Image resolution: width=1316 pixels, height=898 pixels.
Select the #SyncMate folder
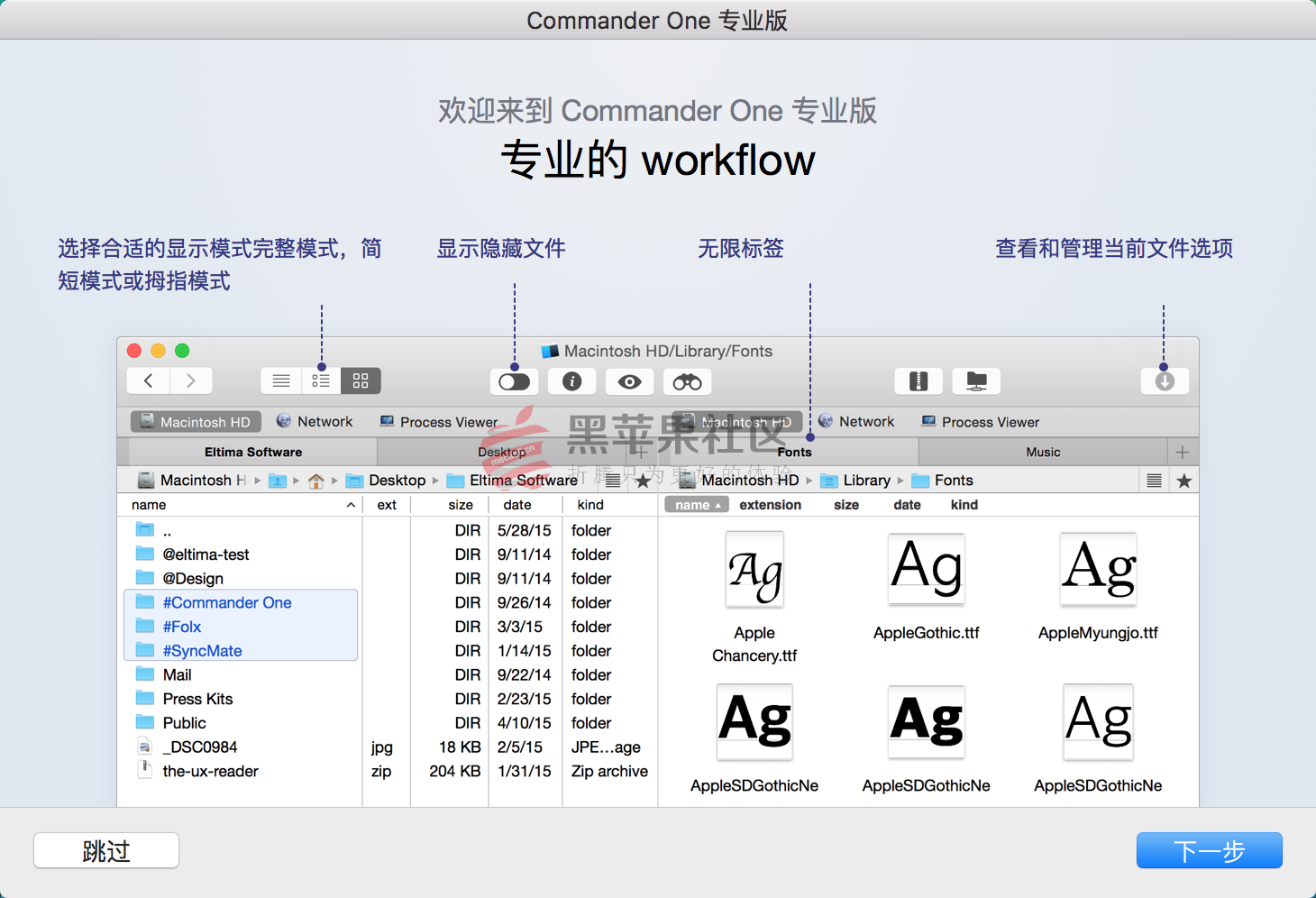(388, 651)
